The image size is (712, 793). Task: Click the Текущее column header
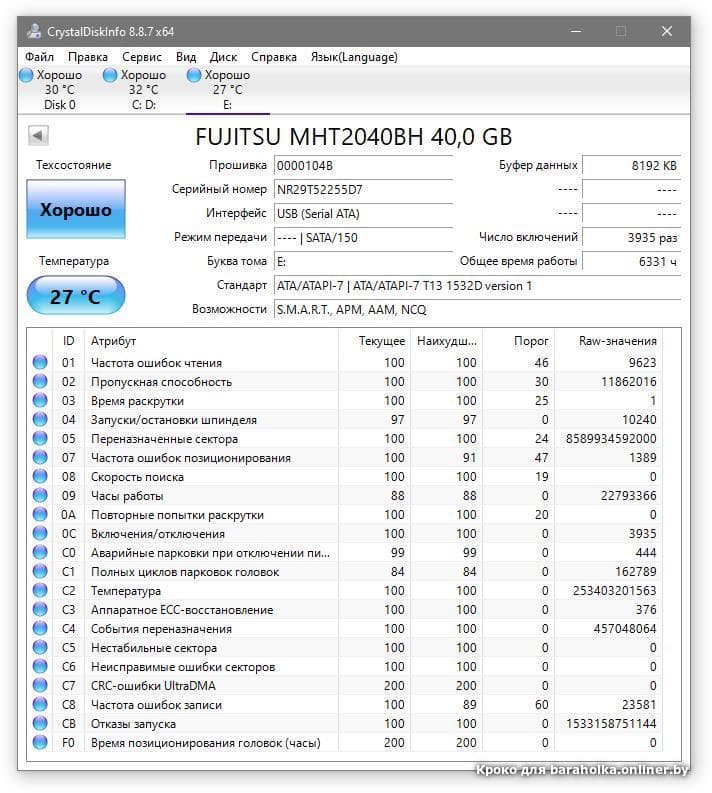374,341
